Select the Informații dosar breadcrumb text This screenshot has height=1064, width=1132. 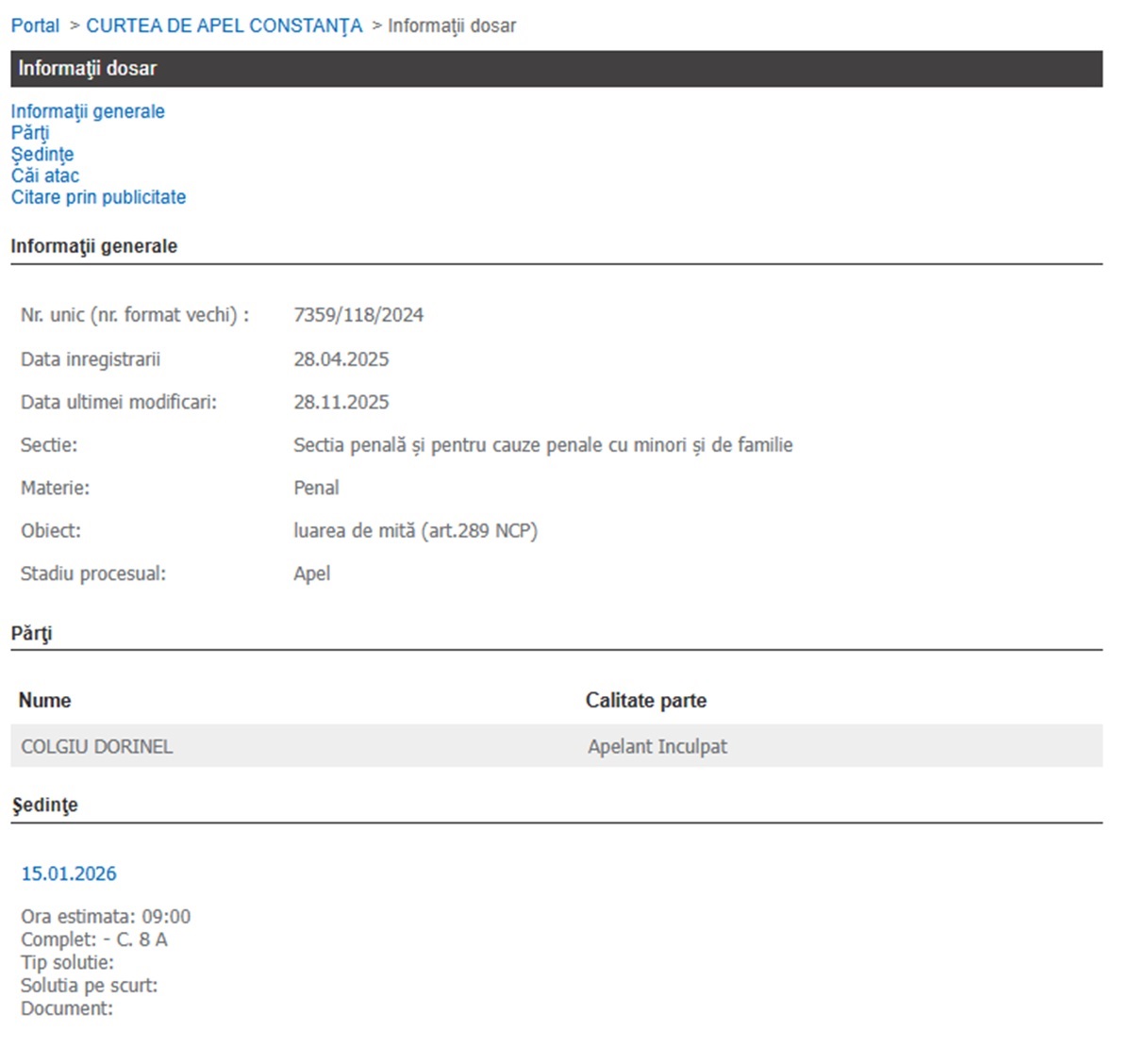[x=452, y=25]
